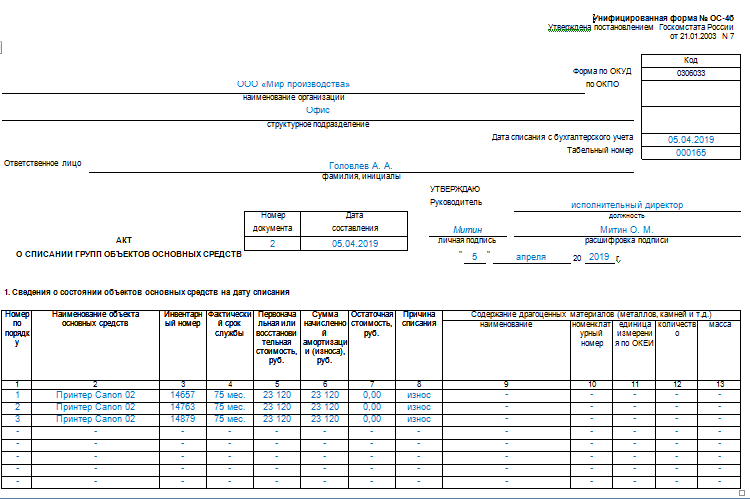Select the approval year 2019
The width and height of the screenshot is (750, 499).
click(599, 257)
